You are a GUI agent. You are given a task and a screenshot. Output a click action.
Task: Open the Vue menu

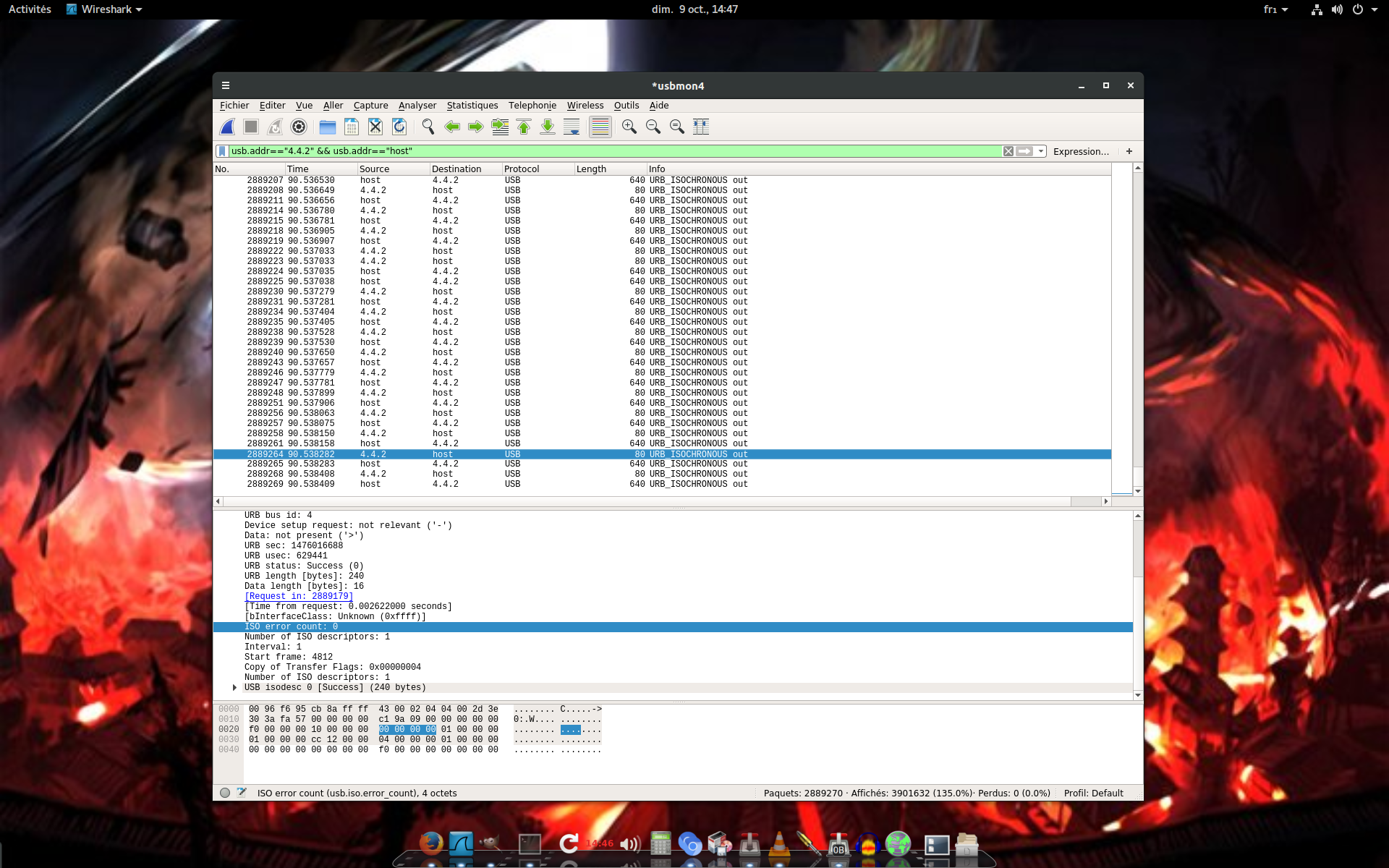click(304, 106)
